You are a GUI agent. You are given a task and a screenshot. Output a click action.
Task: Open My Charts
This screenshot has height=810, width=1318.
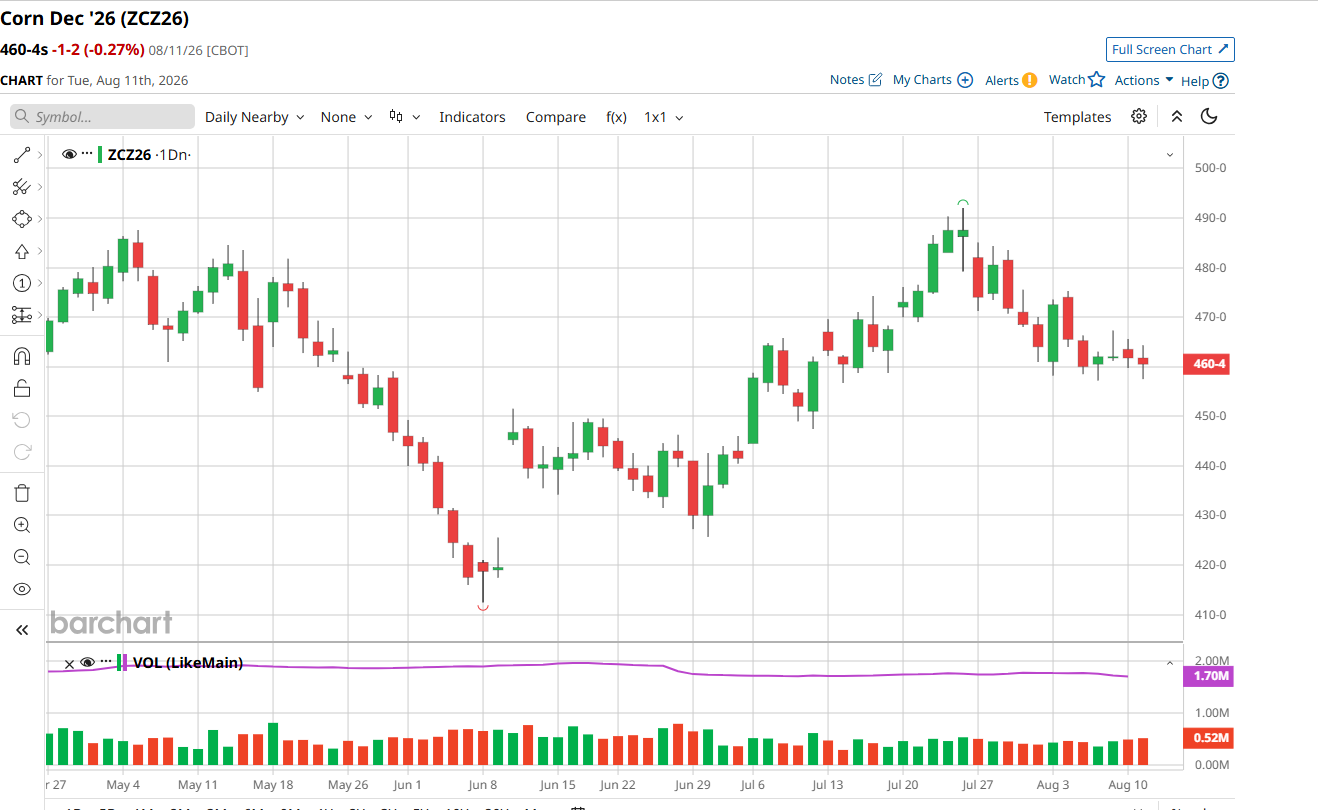[933, 80]
